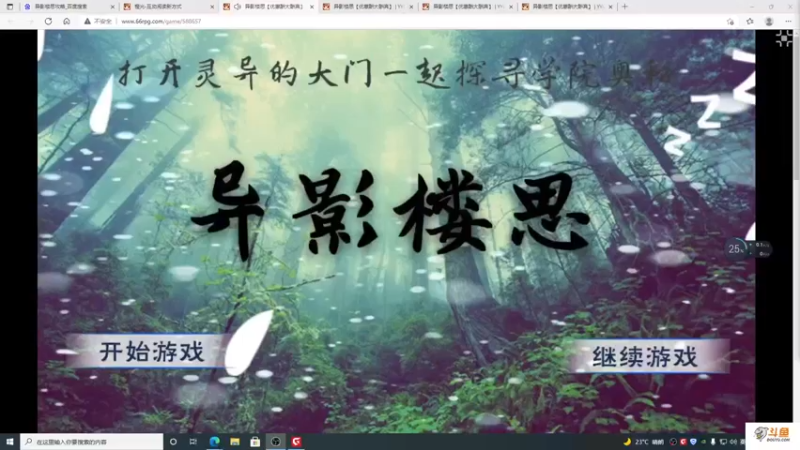This screenshot has height=450, width=800.
Task: Open Task View from the taskbar
Action: [x=193, y=442]
